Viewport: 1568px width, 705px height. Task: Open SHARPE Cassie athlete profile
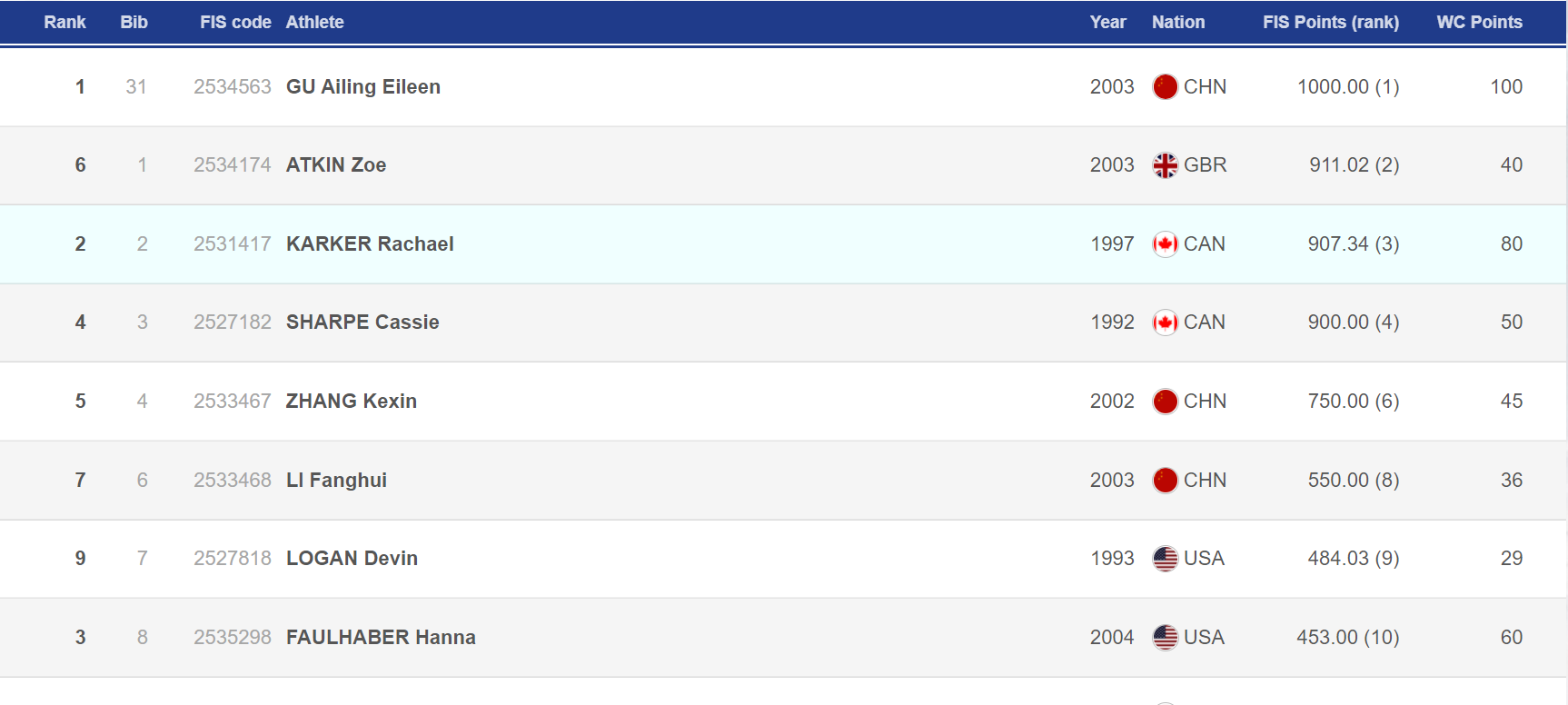(x=362, y=322)
